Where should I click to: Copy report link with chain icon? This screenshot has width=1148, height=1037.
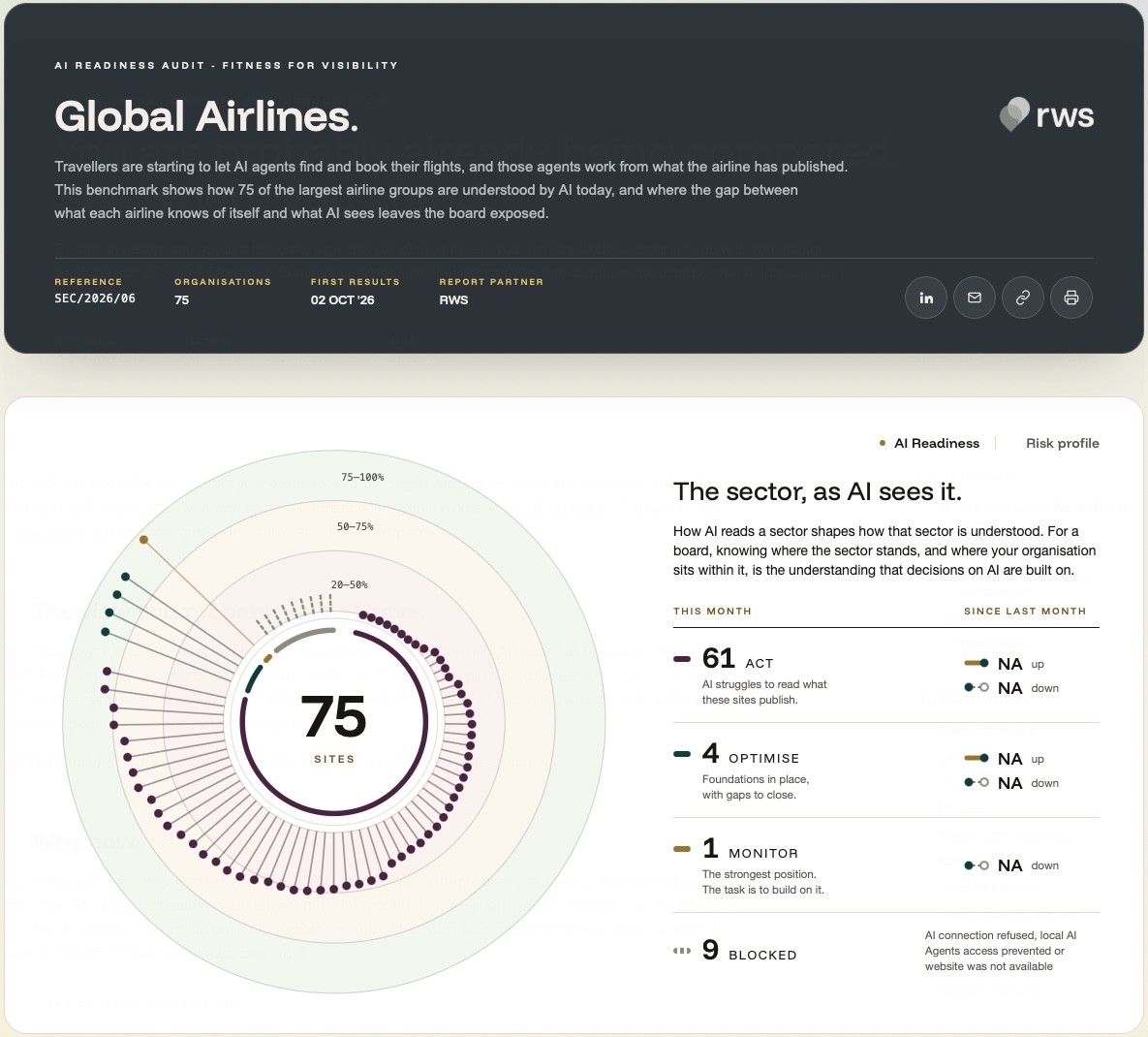(1023, 298)
